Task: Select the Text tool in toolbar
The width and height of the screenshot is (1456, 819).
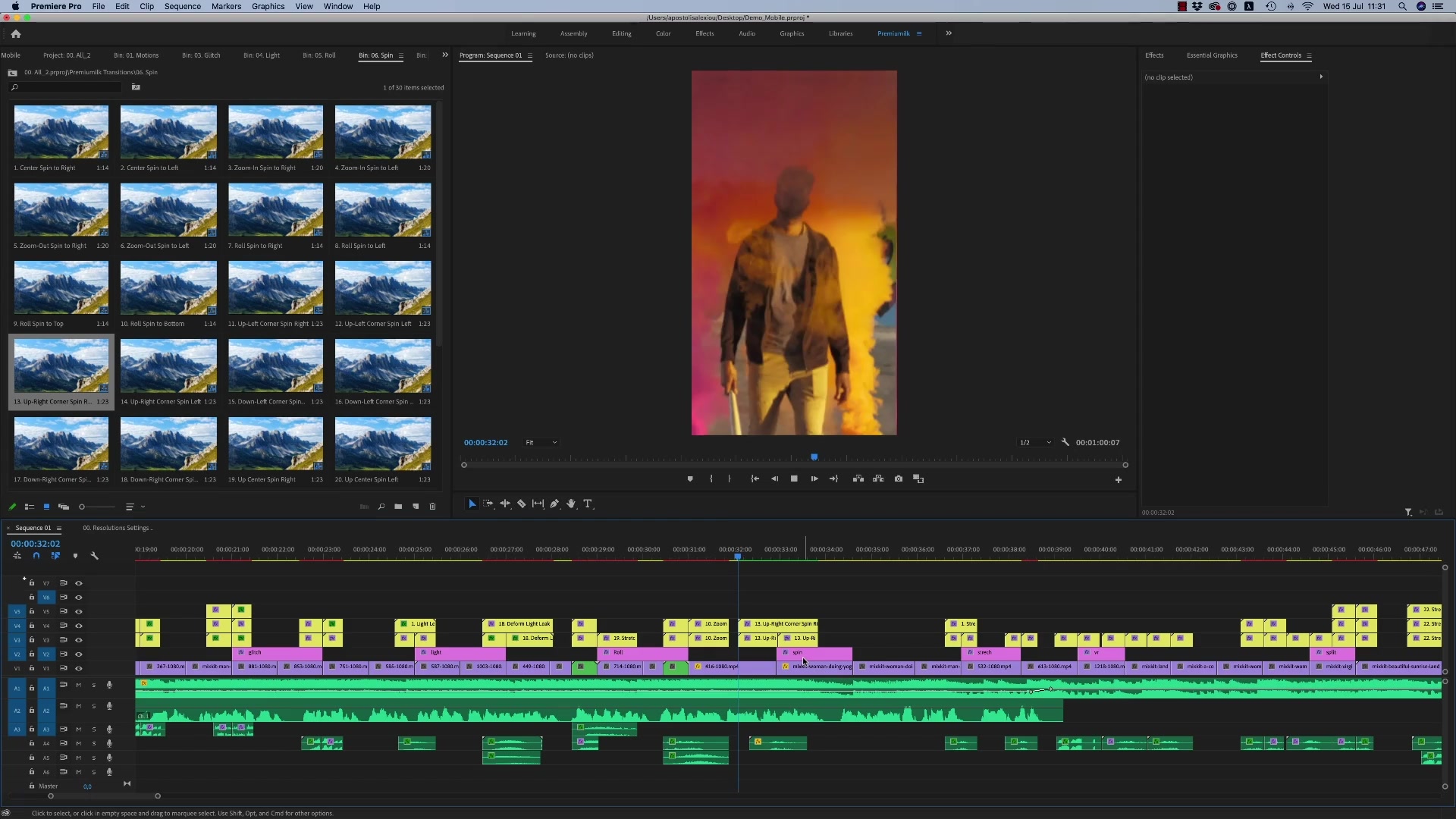Action: pyautogui.click(x=590, y=504)
